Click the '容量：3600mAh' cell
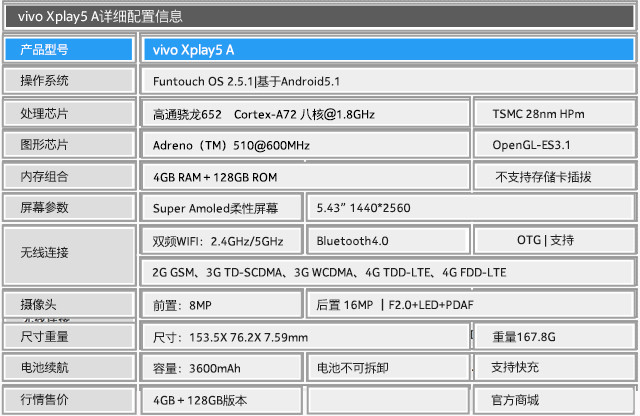 pyautogui.click(x=222, y=368)
